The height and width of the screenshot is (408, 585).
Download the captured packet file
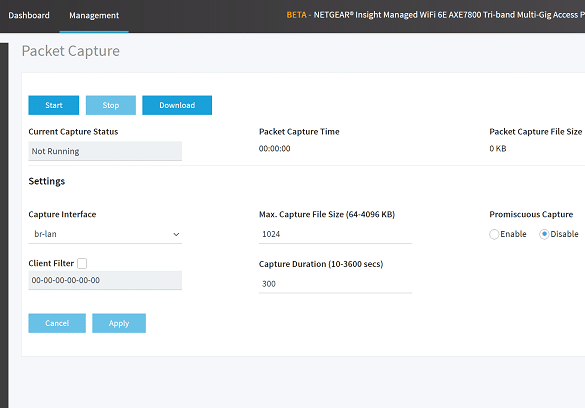[x=177, y=105]
